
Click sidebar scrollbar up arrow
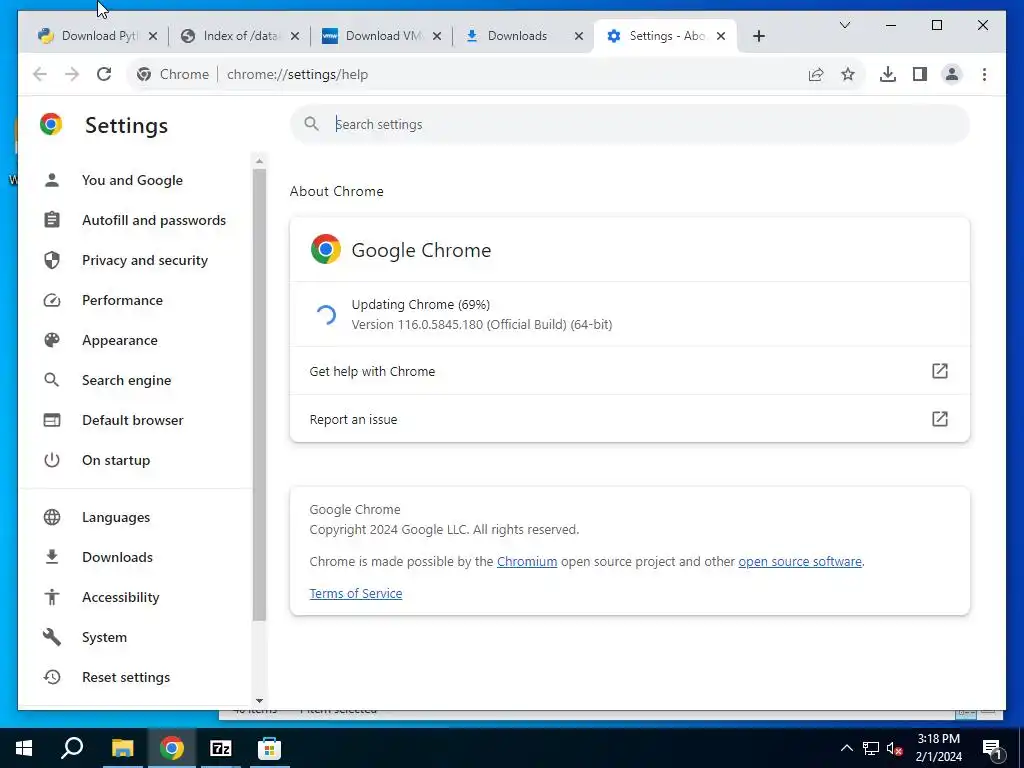259,161
